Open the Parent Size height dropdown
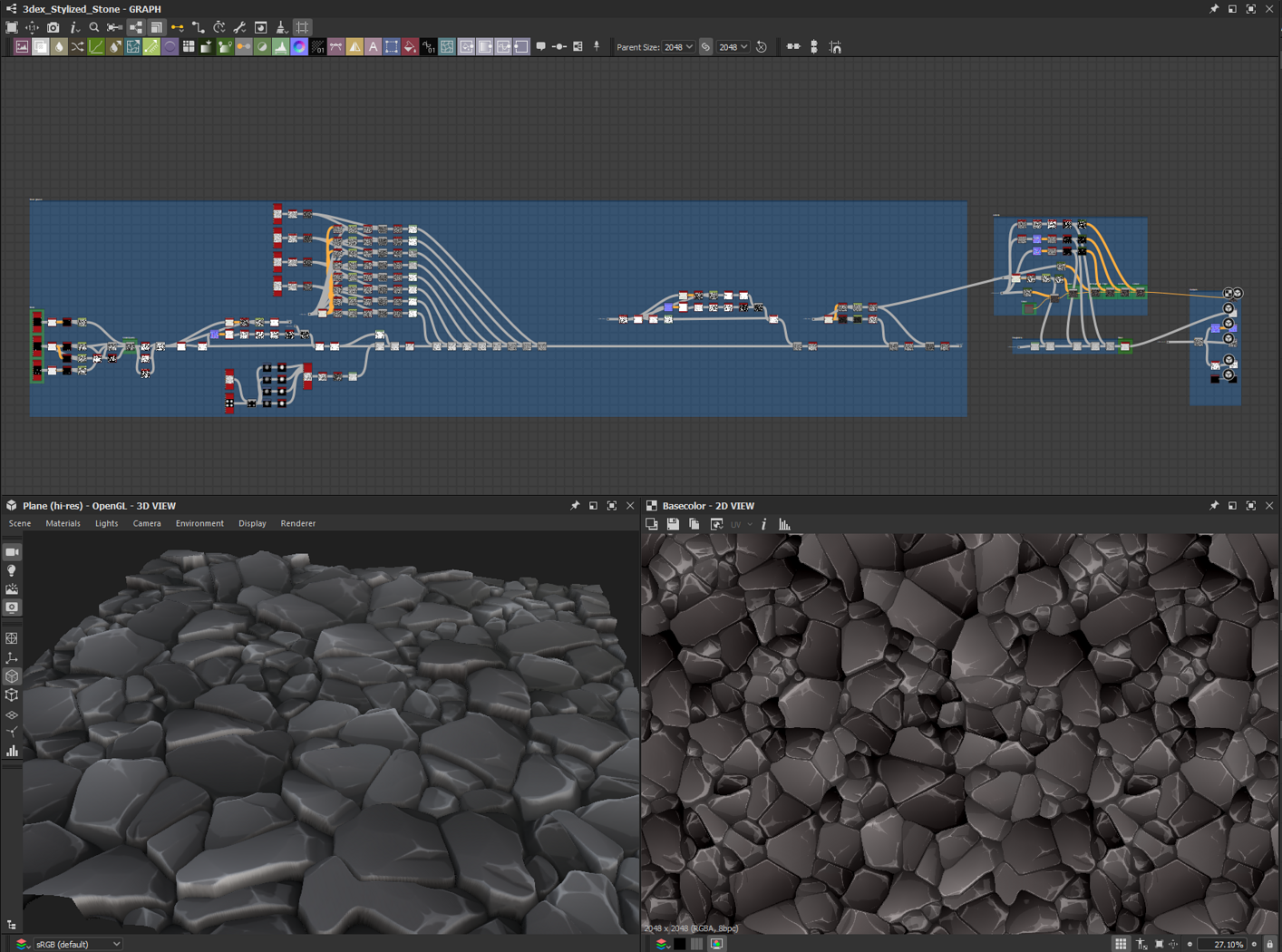 tap(733, 47)
